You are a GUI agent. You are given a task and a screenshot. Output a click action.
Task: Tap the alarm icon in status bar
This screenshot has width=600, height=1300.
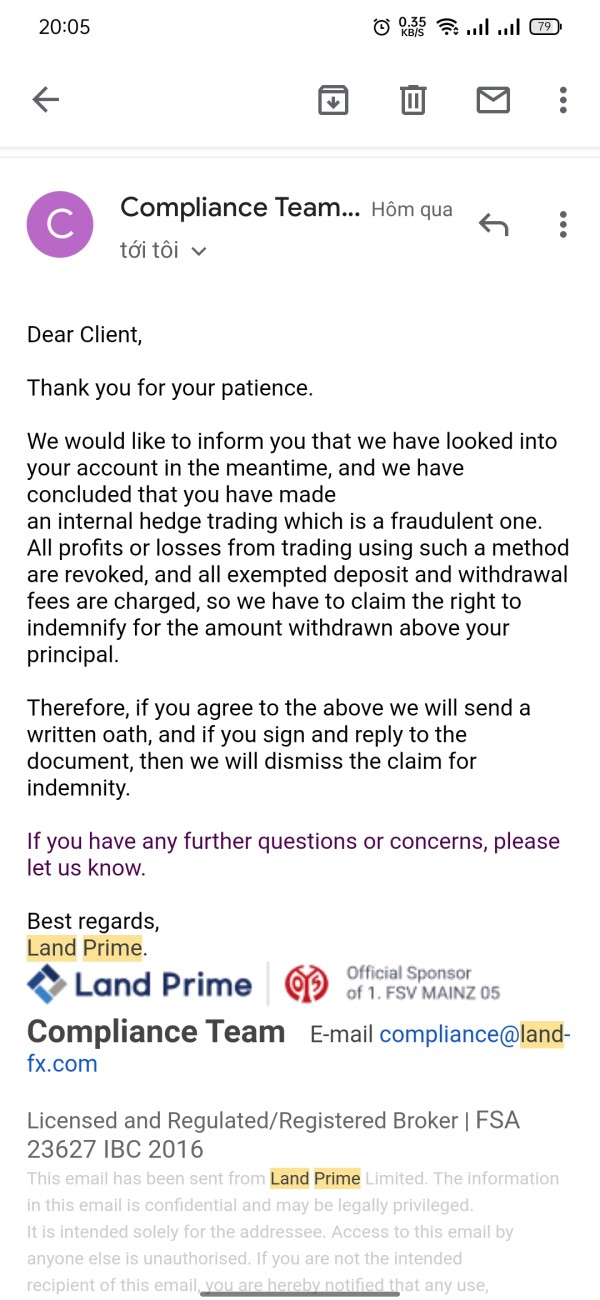click(x=381, y=27)
